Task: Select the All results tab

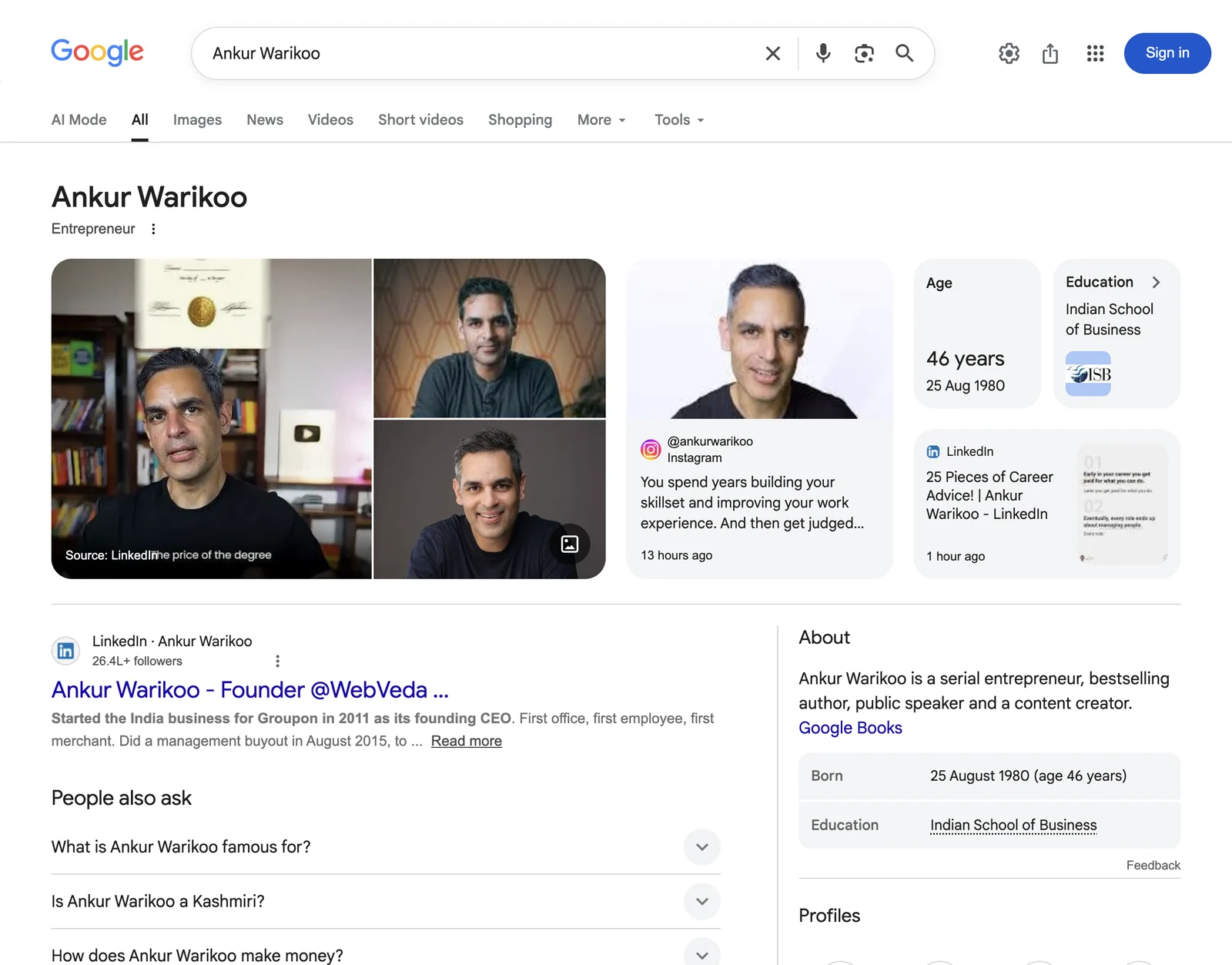Action: [x=139, y=119]
